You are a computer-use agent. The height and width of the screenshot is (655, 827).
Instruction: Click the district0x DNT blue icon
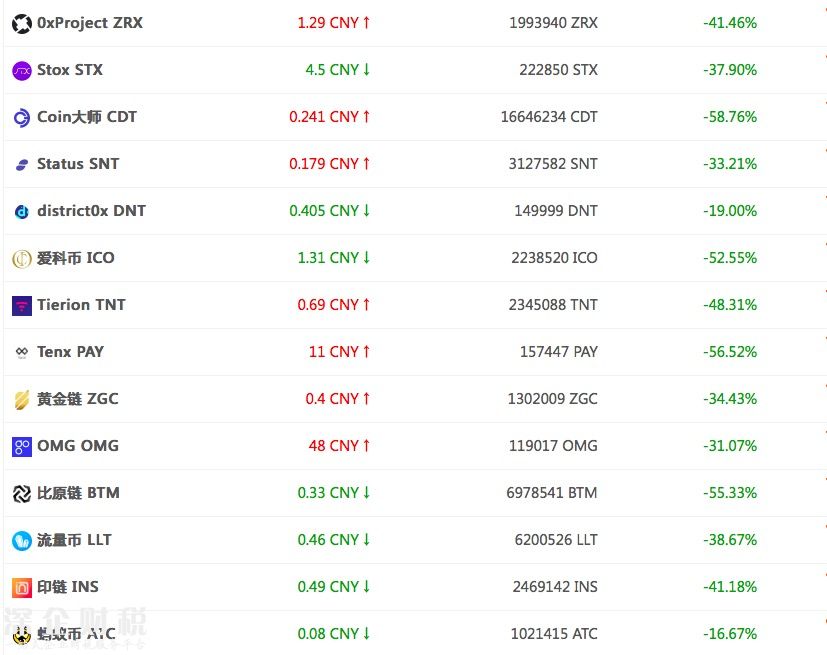[22, 211]
